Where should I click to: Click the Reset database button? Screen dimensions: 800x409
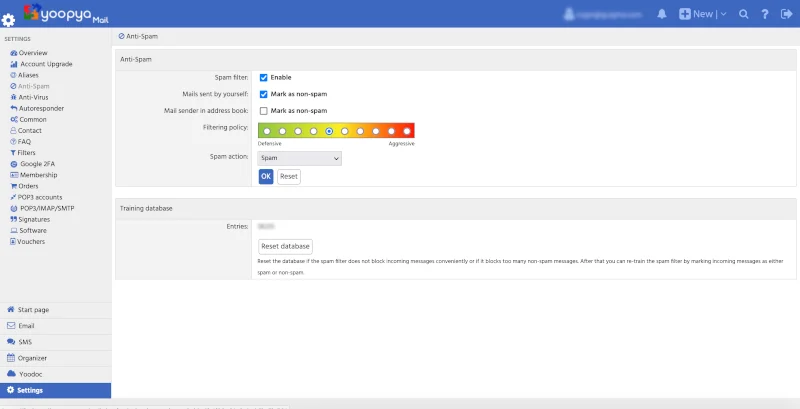click(286, 246)
